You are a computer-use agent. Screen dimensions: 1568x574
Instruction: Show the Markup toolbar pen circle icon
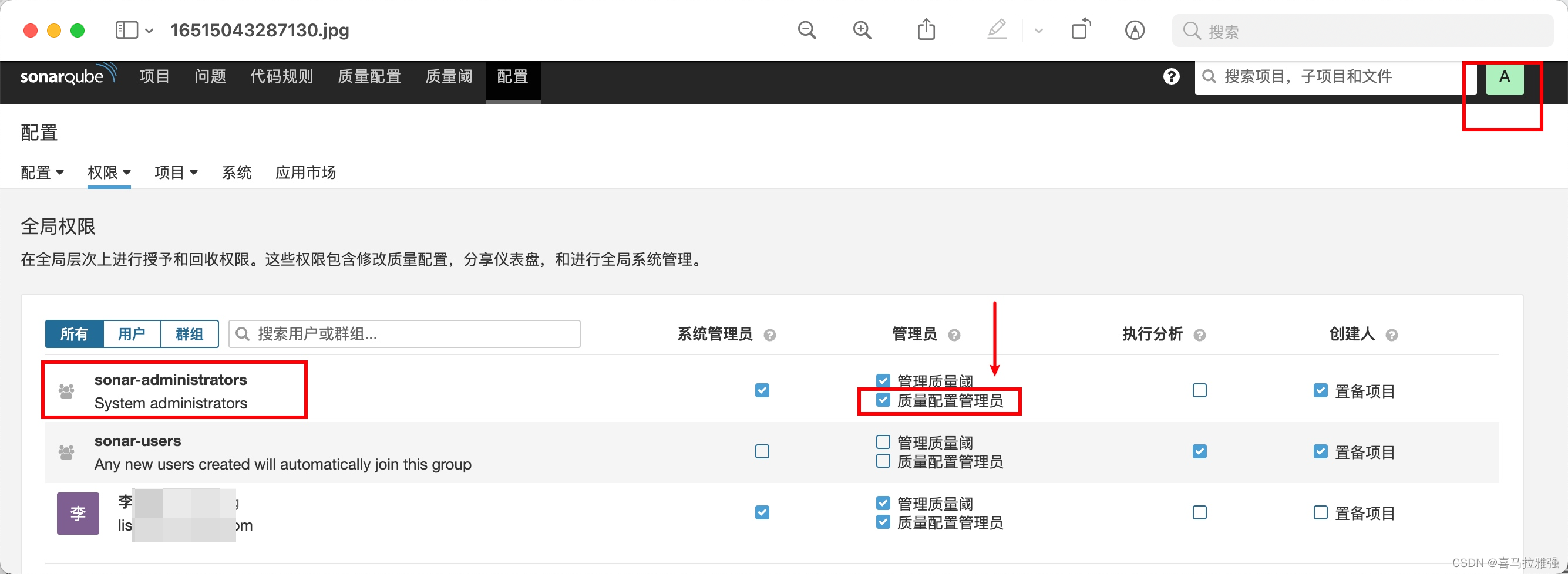(x=1134, y=30)
